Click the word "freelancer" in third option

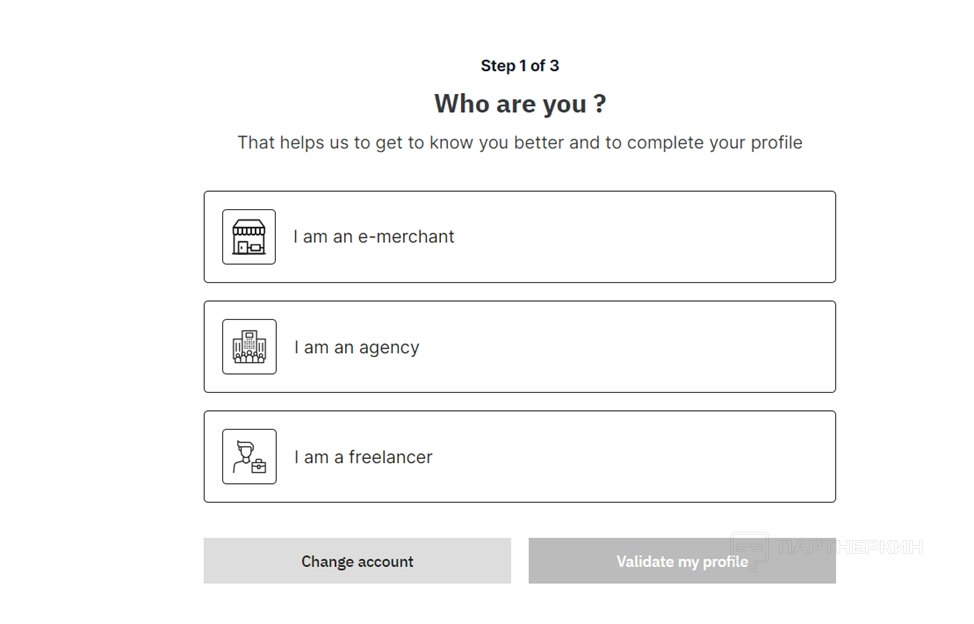[391, 457]
